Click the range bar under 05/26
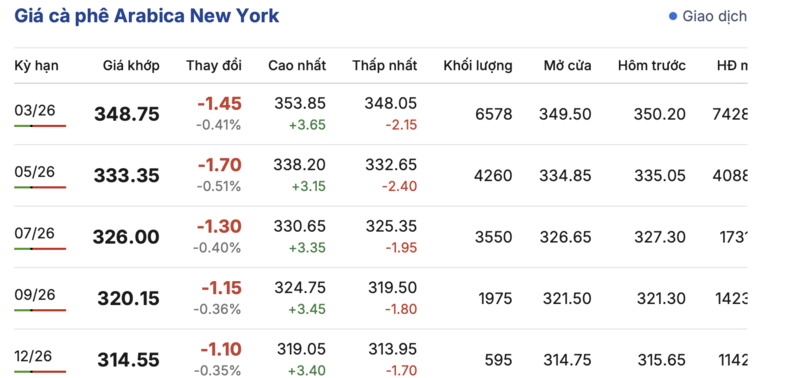The height and width of the screenshot is (378, 789). point(40,187)
